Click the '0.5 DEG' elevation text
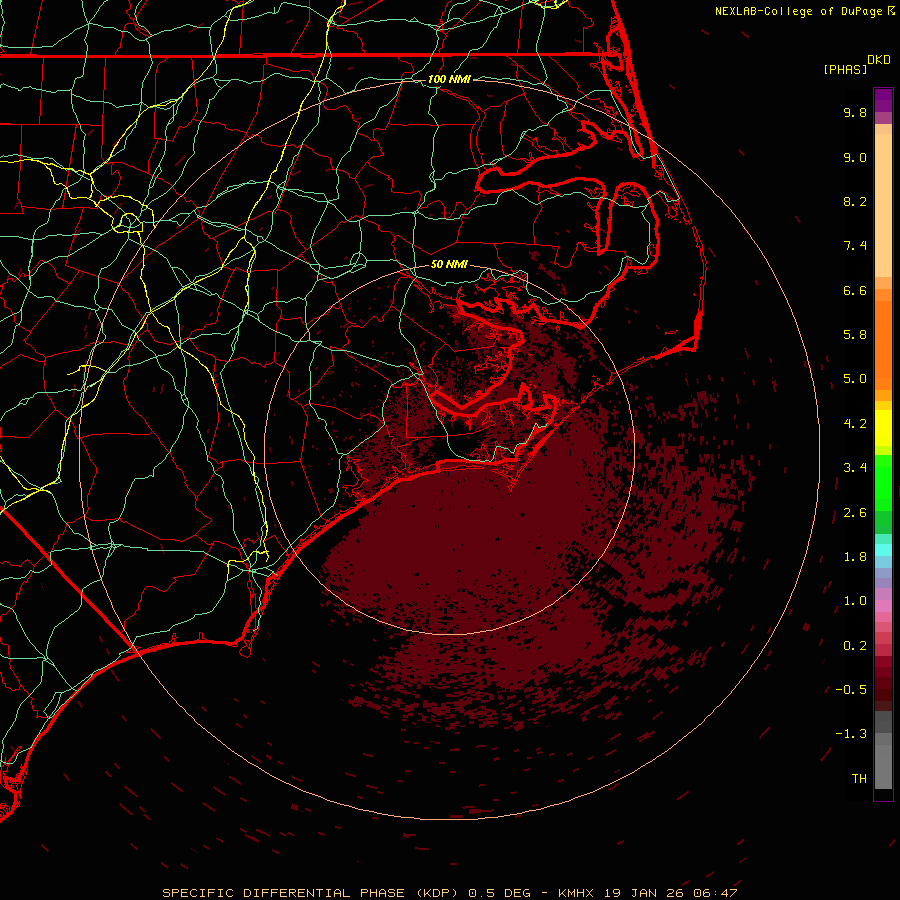The image size is (900, 900). pos(499,893)
